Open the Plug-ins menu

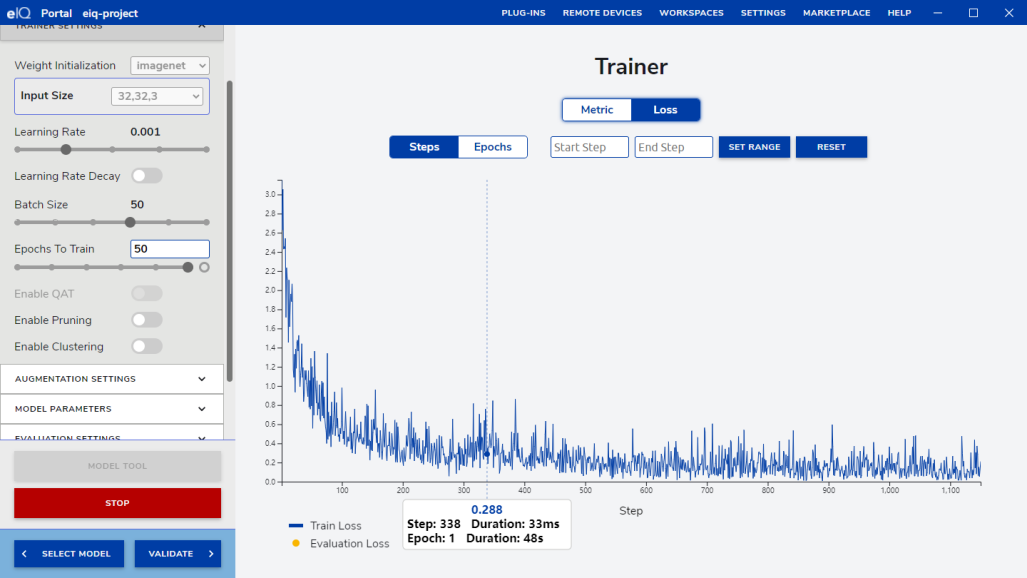(x=524, y=13)
